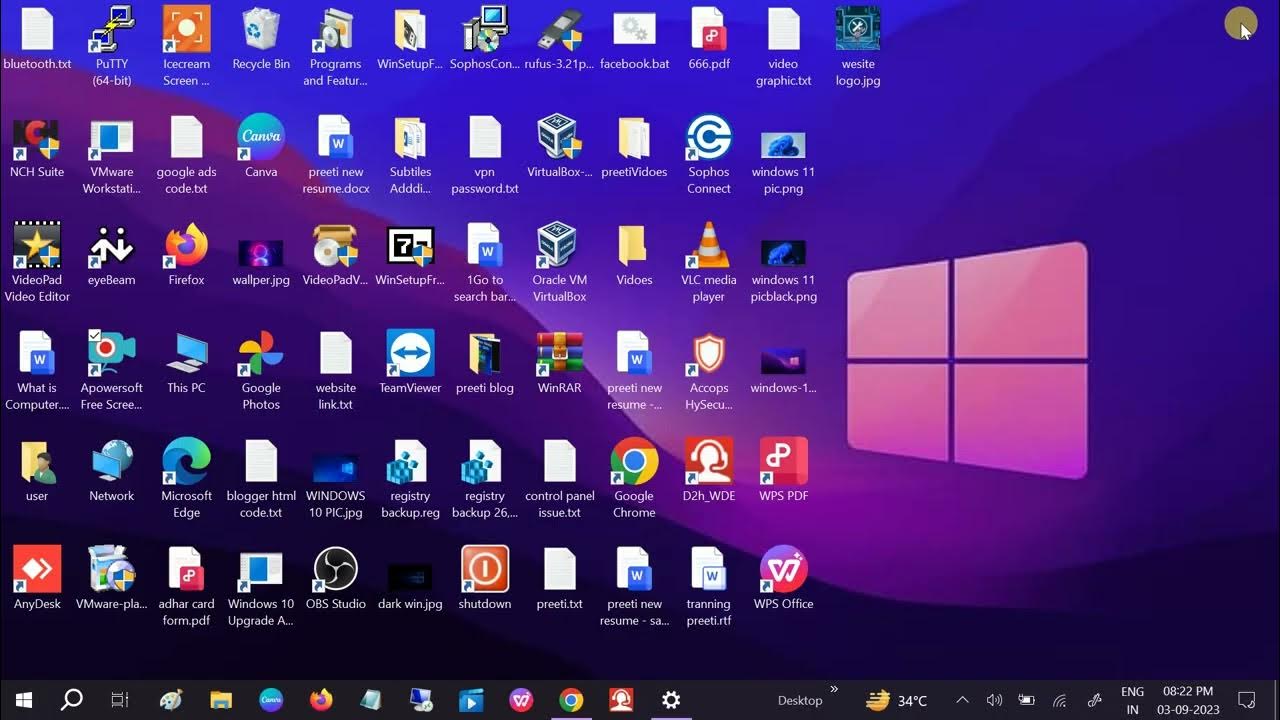
Task: Open the bluetooth.txt file
Action: click(x=37, y=30)
